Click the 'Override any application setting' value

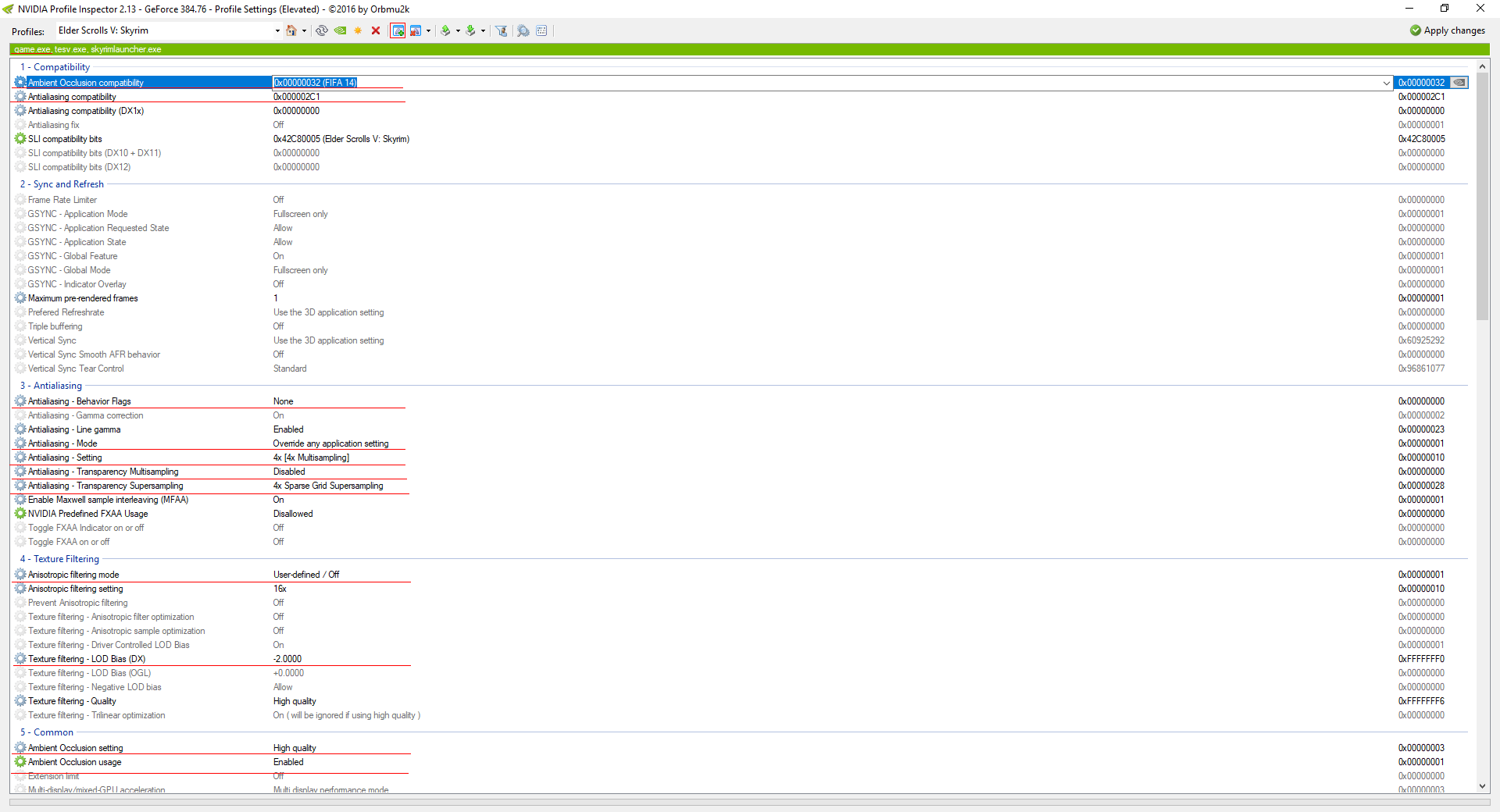330,443
